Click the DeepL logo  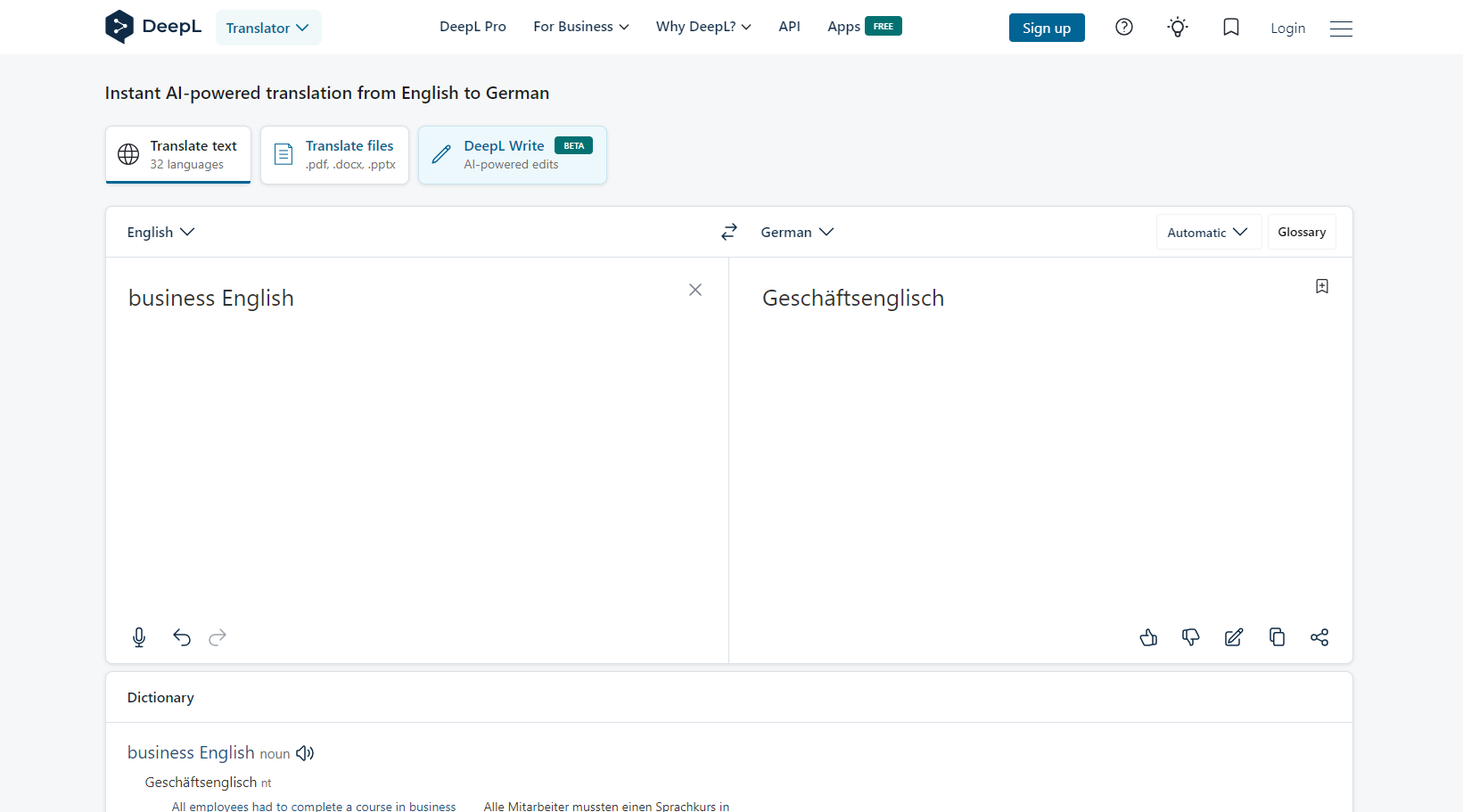[153, 27]
